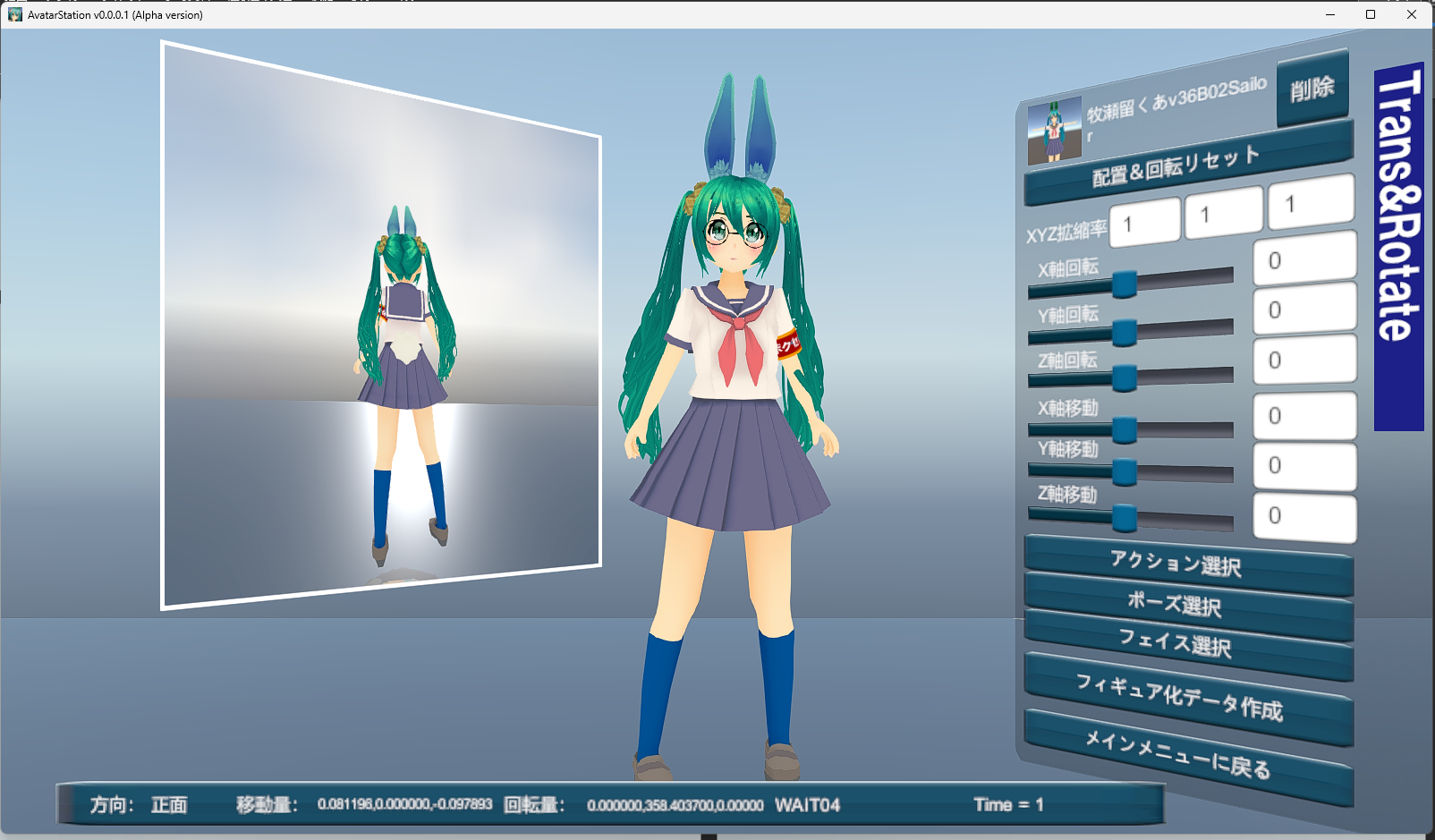Open the アクション選択 action menu
The width and height of the screenshot is (1435, 840).
point(1186,564)
